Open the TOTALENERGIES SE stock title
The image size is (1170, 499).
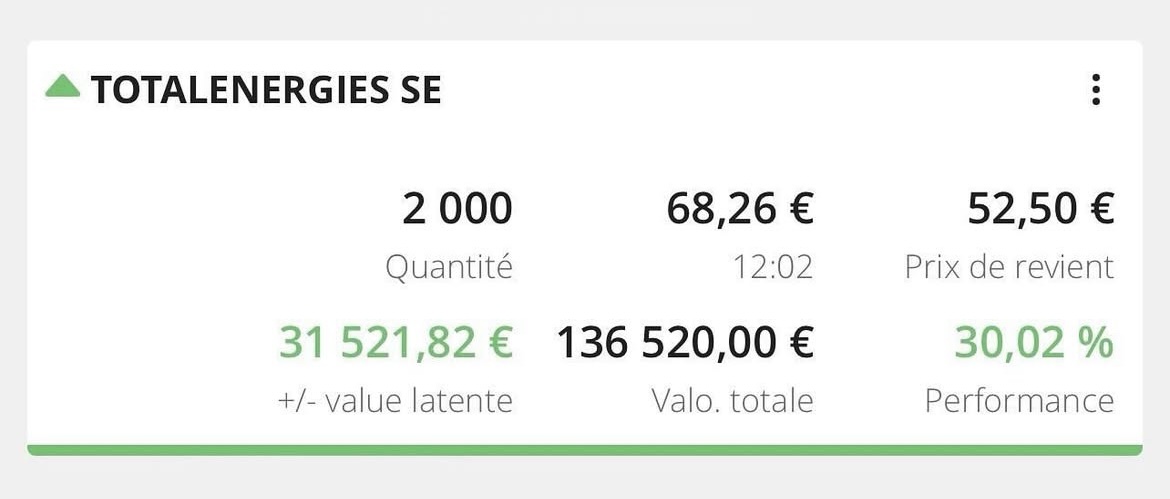(x=266, y=91)
